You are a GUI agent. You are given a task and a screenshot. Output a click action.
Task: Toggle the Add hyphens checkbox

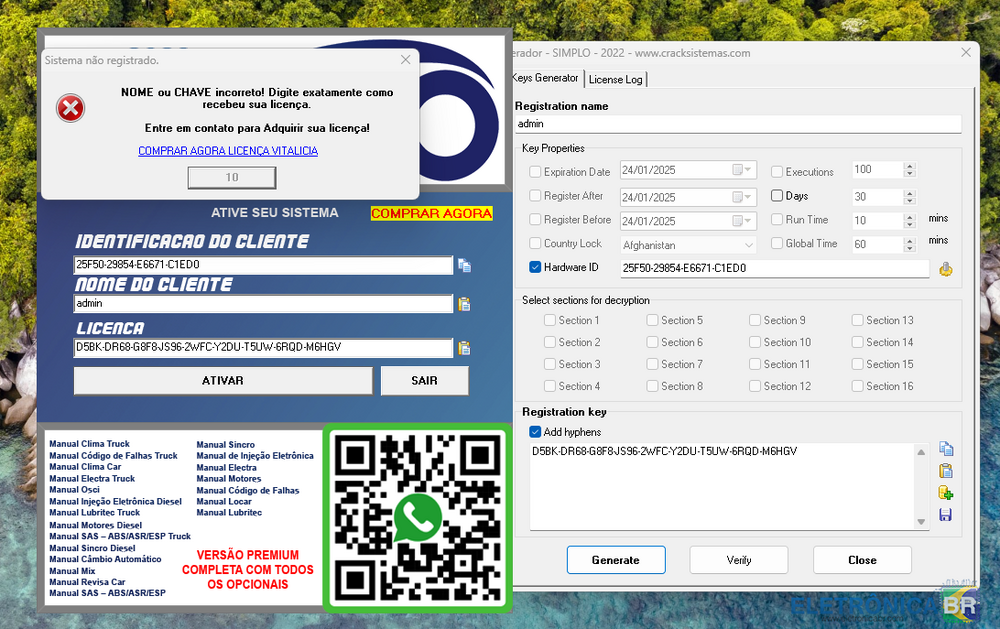535,432
